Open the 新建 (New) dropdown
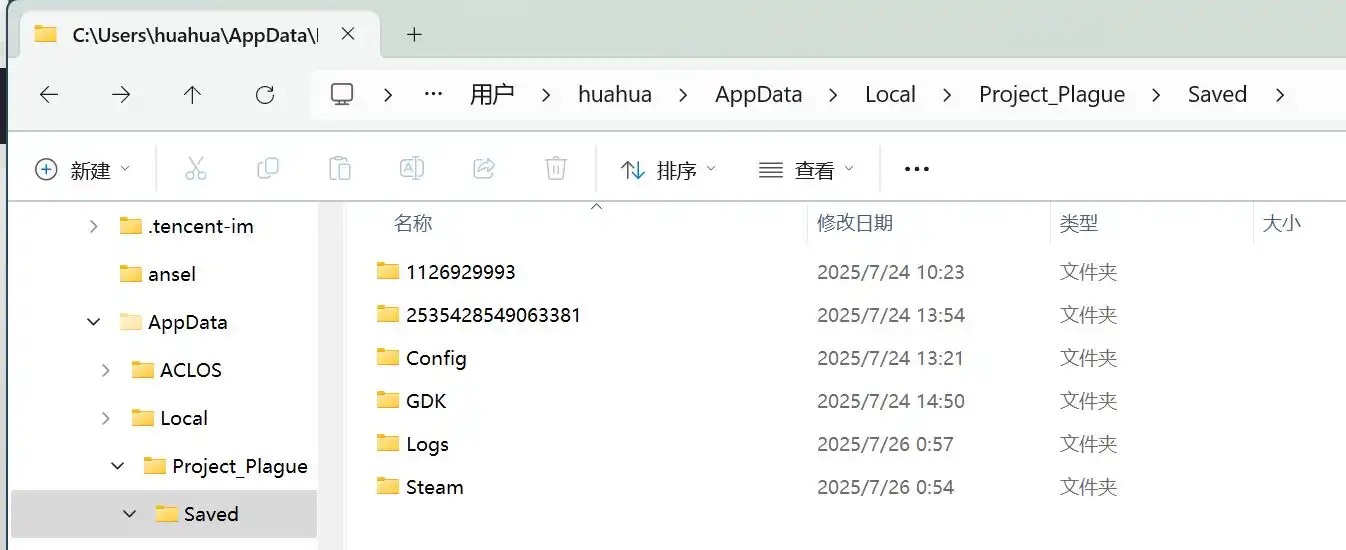This screenshot has height=550, width=1346. tap(83, 170)
